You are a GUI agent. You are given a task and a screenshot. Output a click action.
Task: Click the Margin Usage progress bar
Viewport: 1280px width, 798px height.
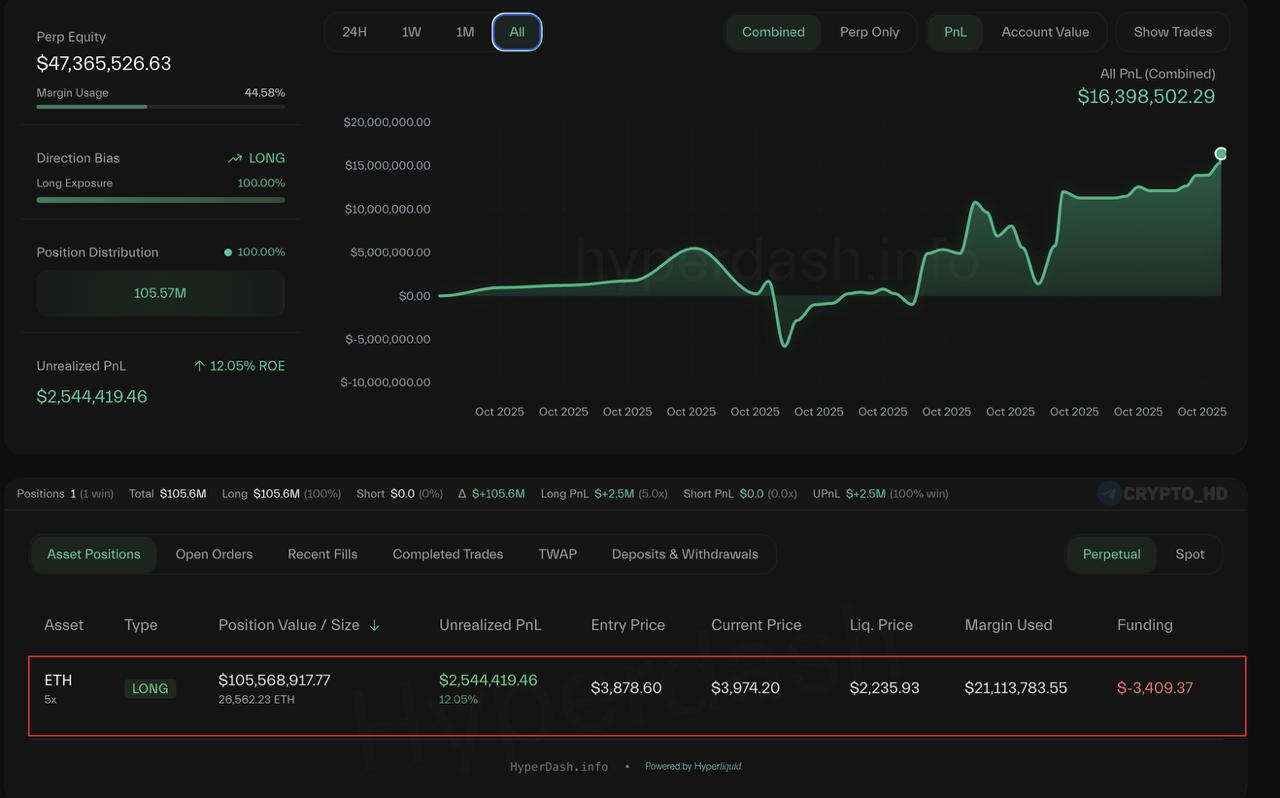160,106
